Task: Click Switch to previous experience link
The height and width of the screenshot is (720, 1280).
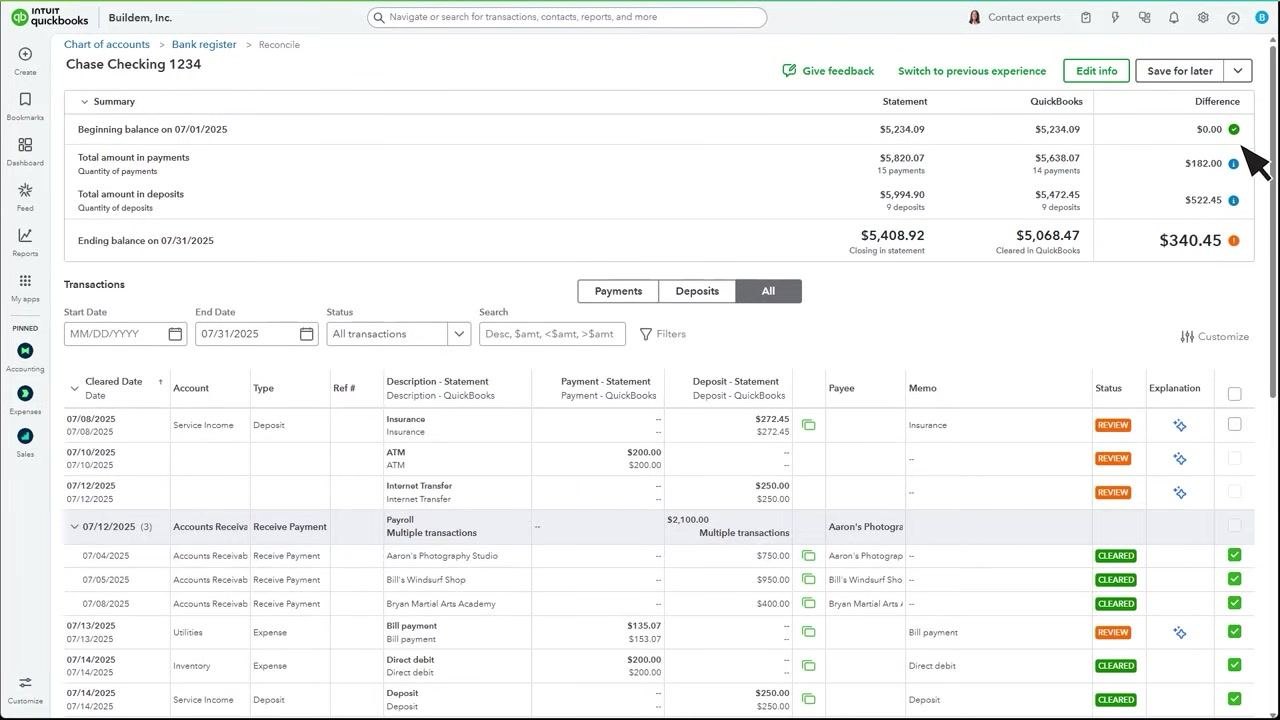Action: click(972, 71)
